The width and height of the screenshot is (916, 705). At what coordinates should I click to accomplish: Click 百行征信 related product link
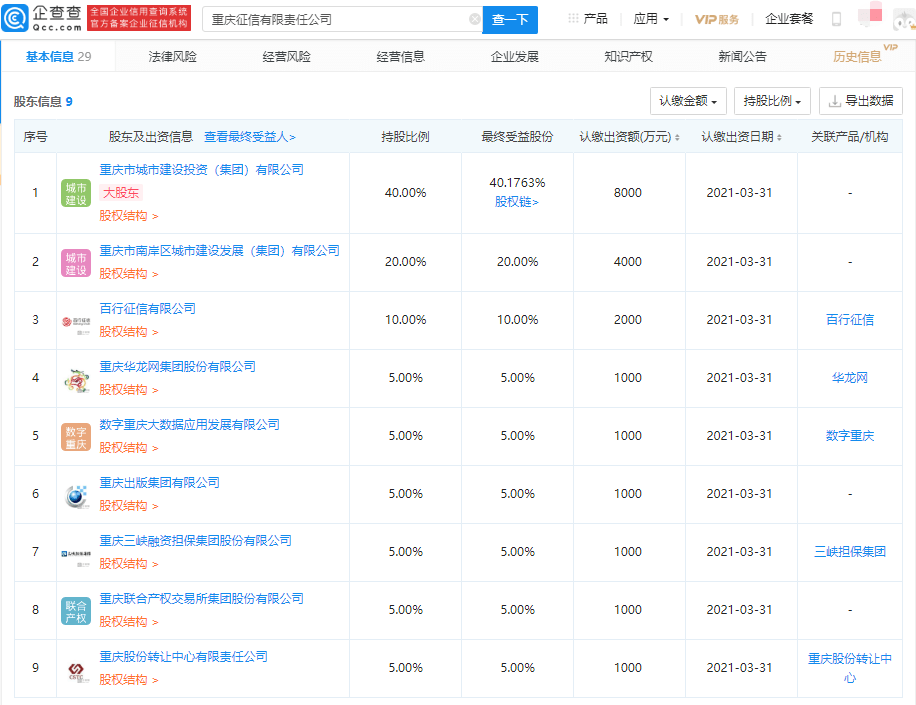point(850,319)
